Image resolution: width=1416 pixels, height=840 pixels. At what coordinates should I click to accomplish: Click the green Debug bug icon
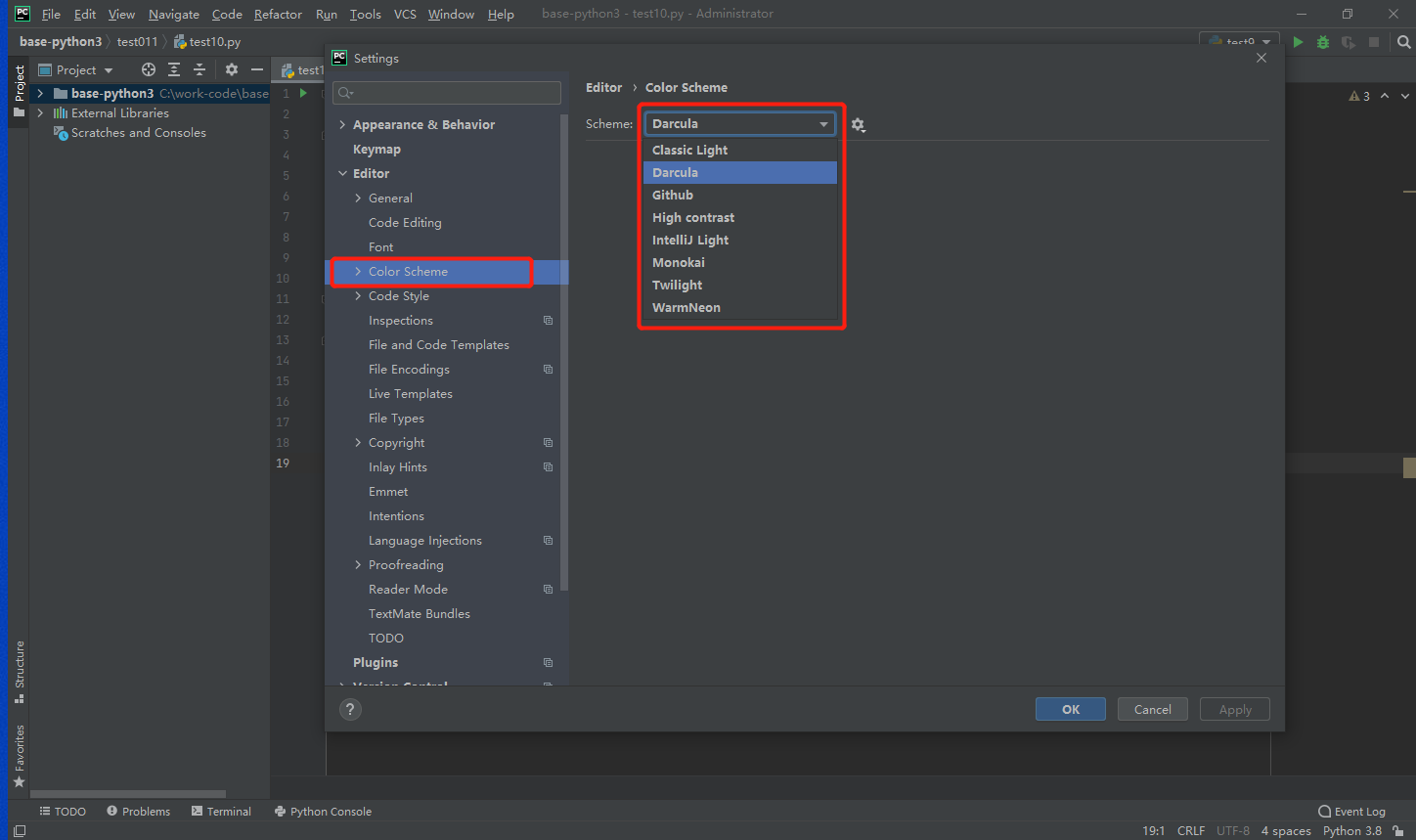pos(1323,42)
